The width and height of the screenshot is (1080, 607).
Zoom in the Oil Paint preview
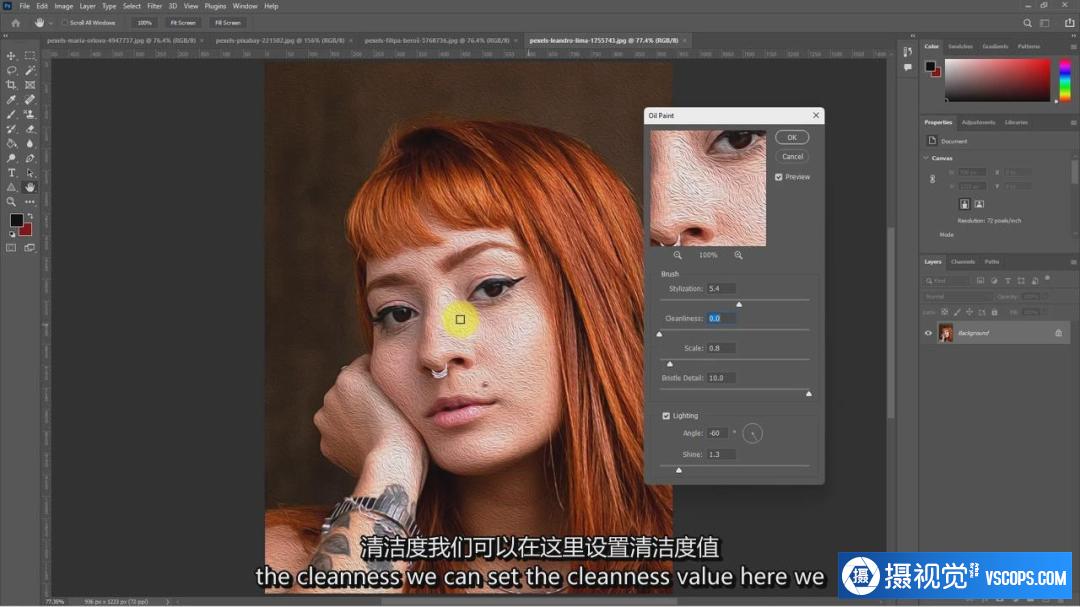tap(738, 255)
